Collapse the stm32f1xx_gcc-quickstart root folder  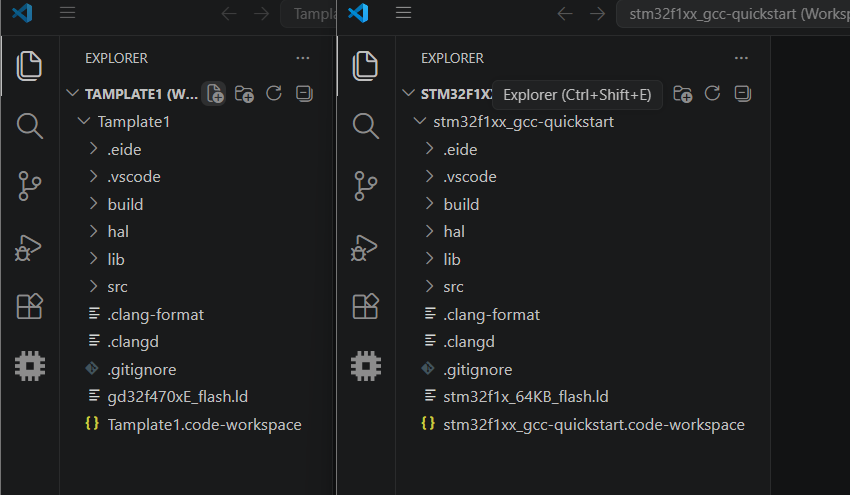(x=420, y=121)
